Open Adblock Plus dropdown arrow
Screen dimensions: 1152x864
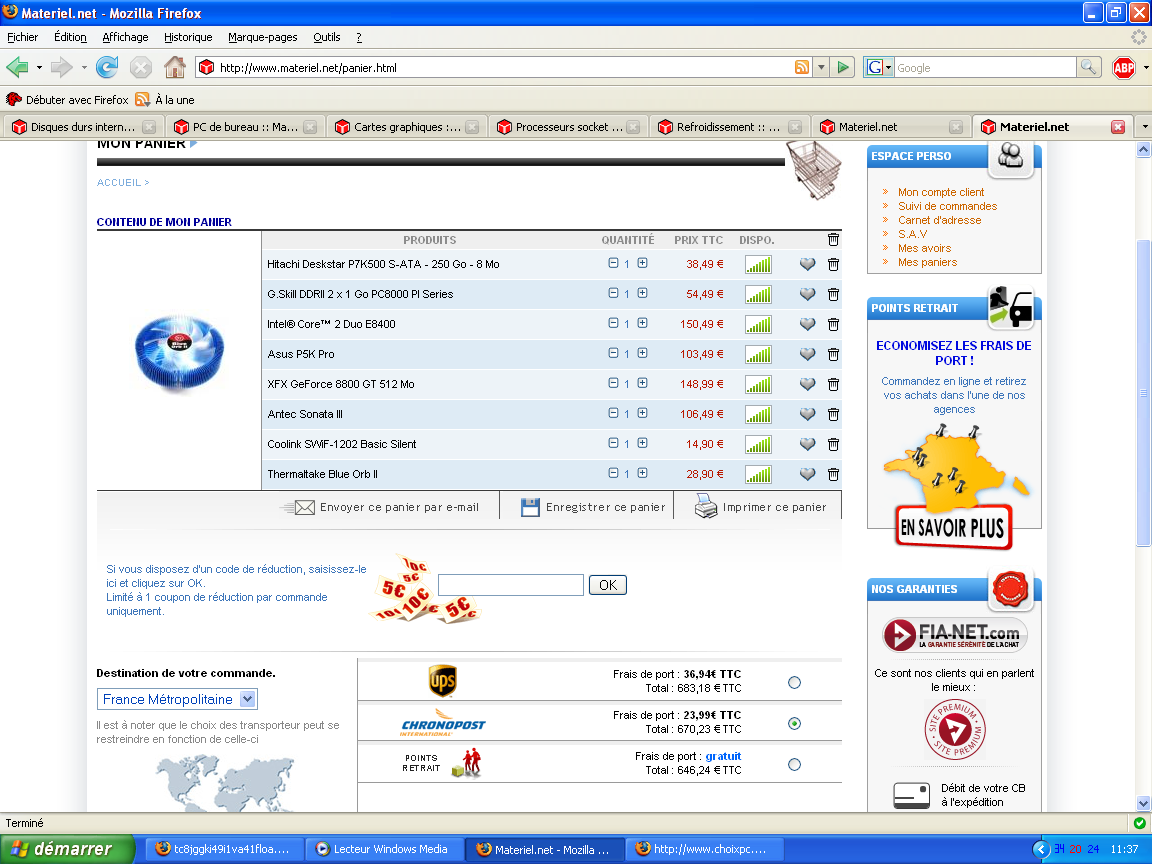pyautogui.click(x=1145, y=68)
